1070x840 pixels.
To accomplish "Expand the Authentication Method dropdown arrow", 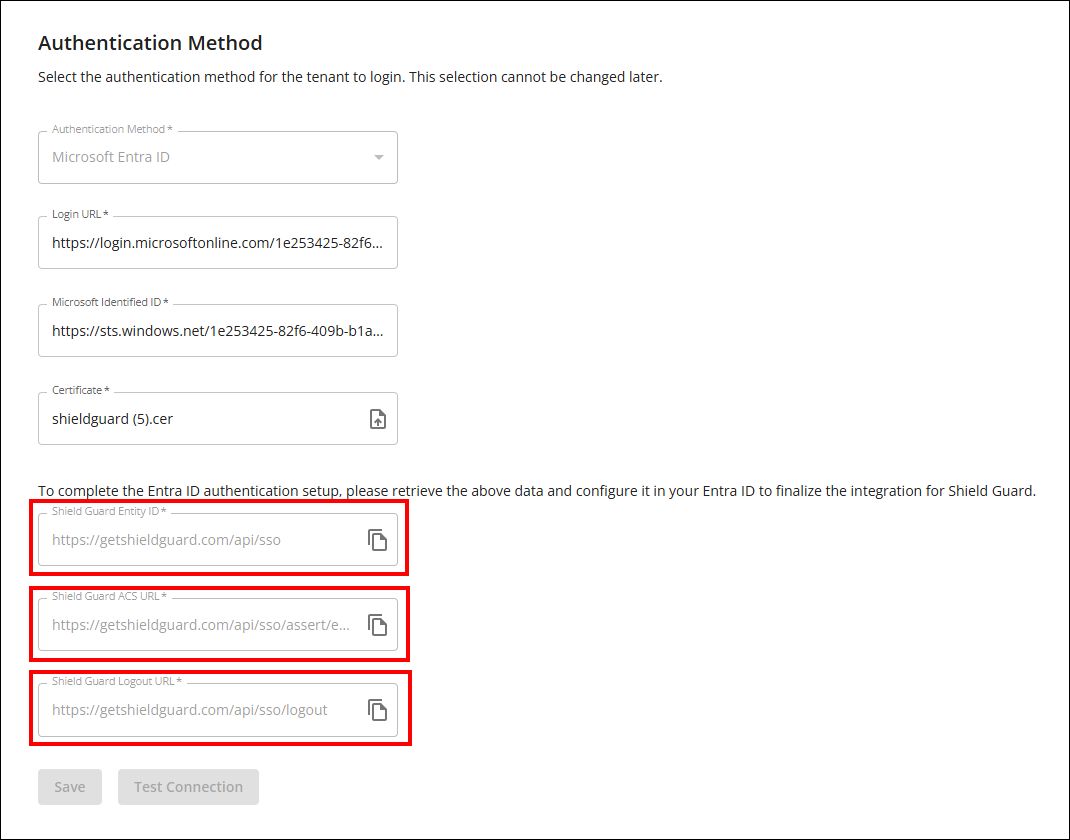I will [x=378, y=158].
